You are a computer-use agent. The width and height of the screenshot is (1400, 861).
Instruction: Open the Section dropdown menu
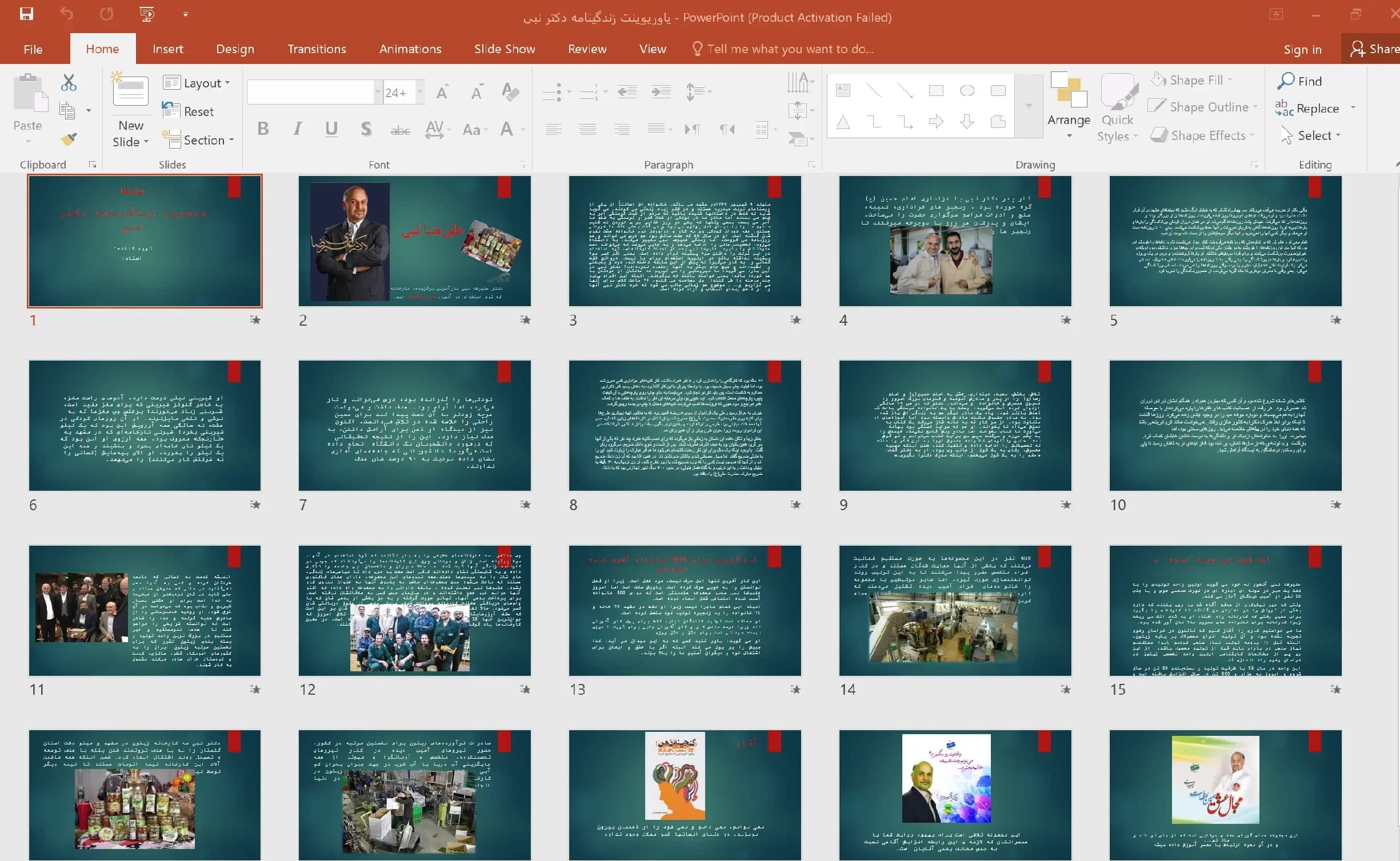coord(198,140)
